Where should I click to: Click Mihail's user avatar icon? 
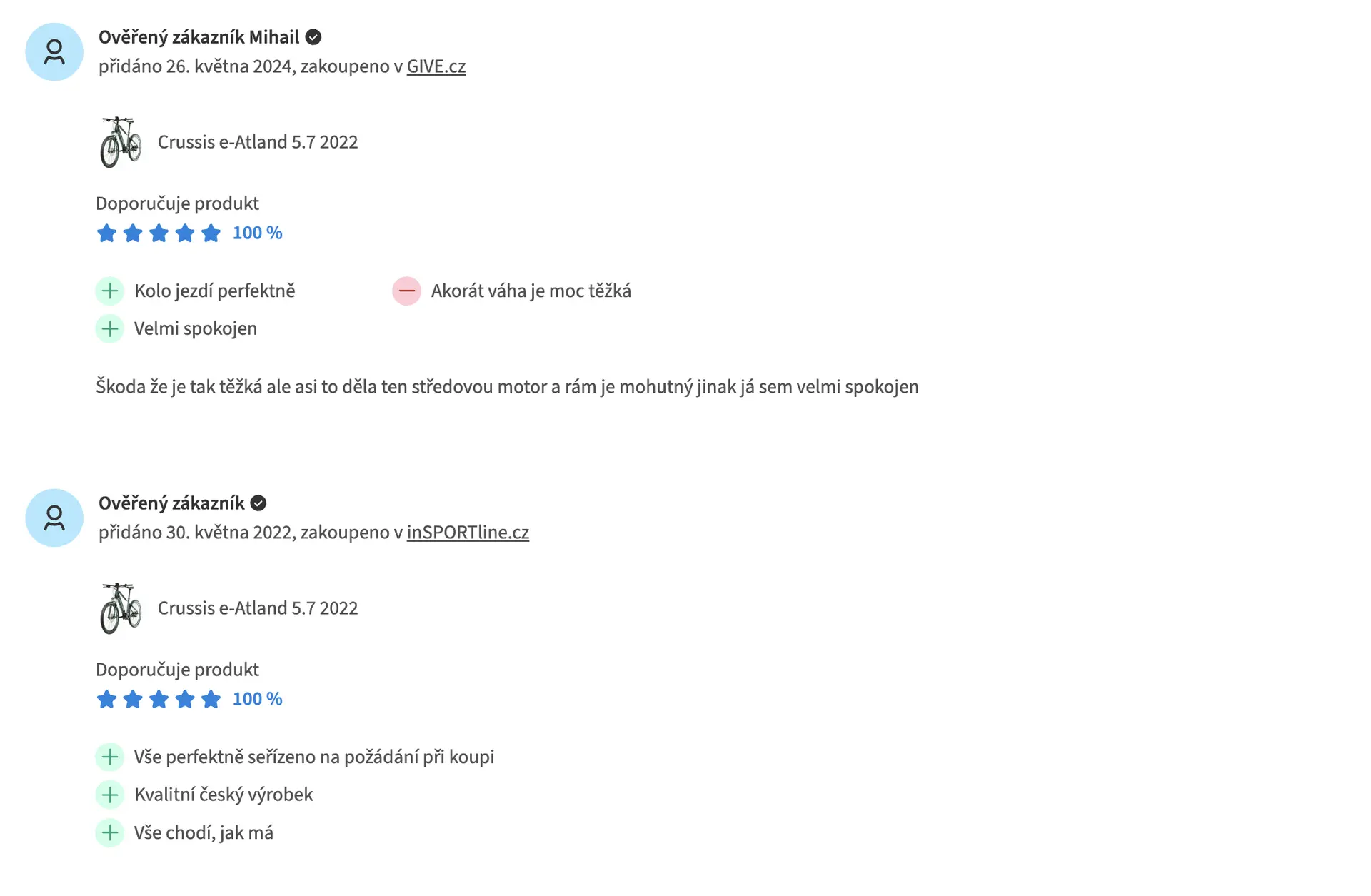54,52
